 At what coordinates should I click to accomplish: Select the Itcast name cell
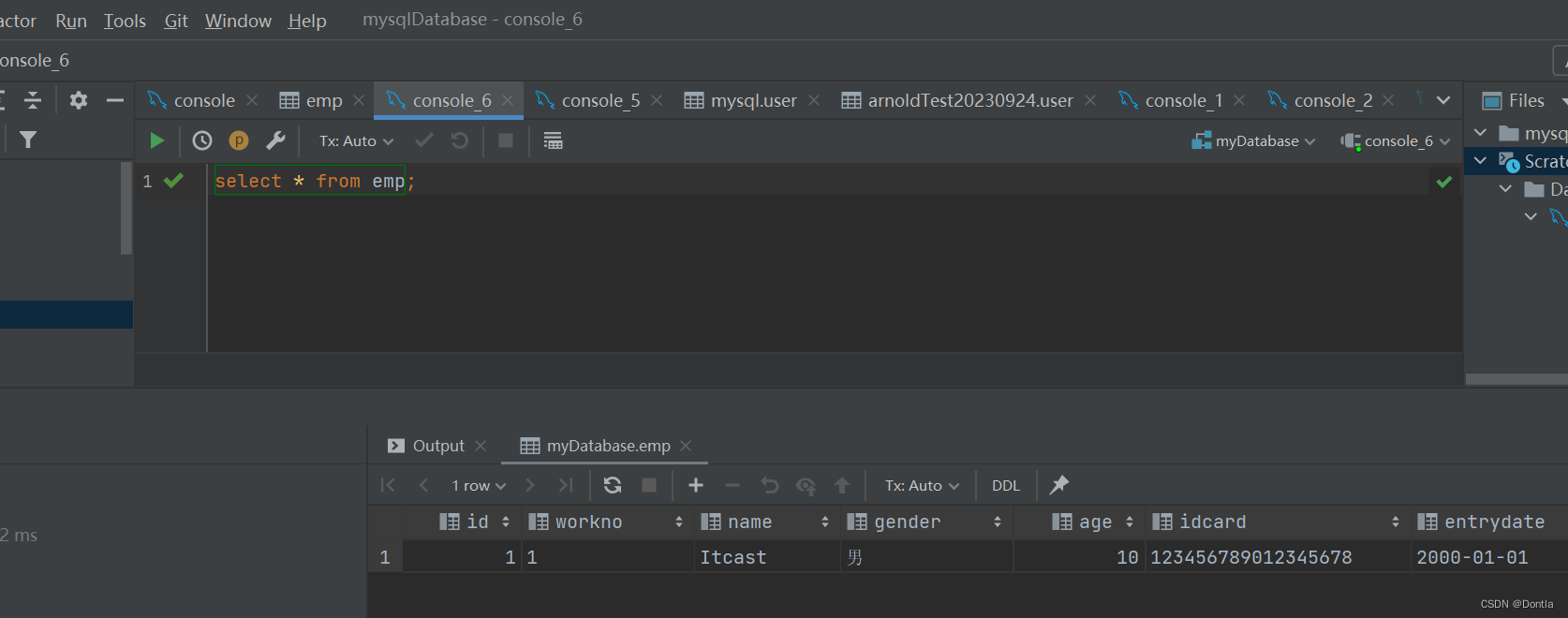766,557
